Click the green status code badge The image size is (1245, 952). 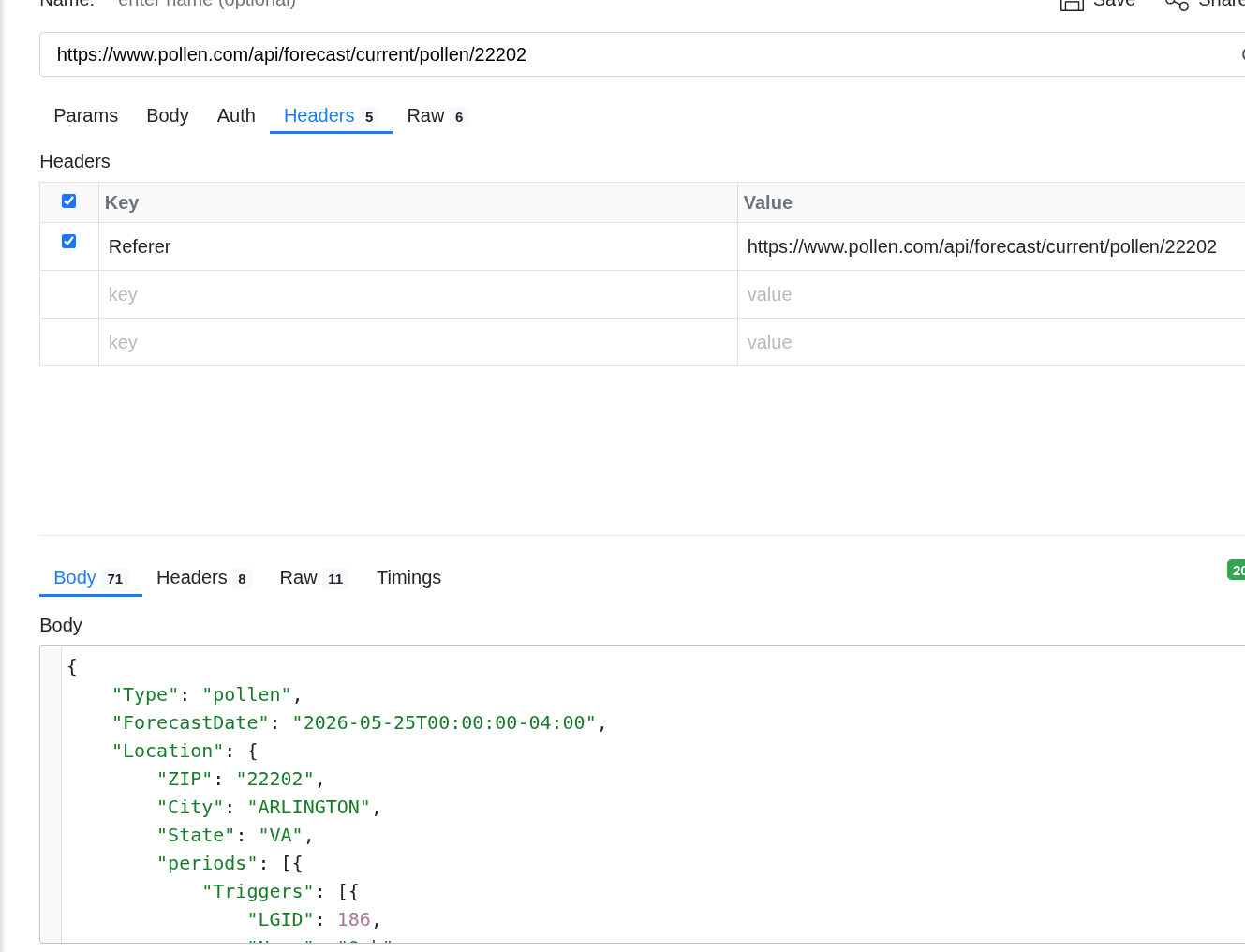[x=1237, y=570]
